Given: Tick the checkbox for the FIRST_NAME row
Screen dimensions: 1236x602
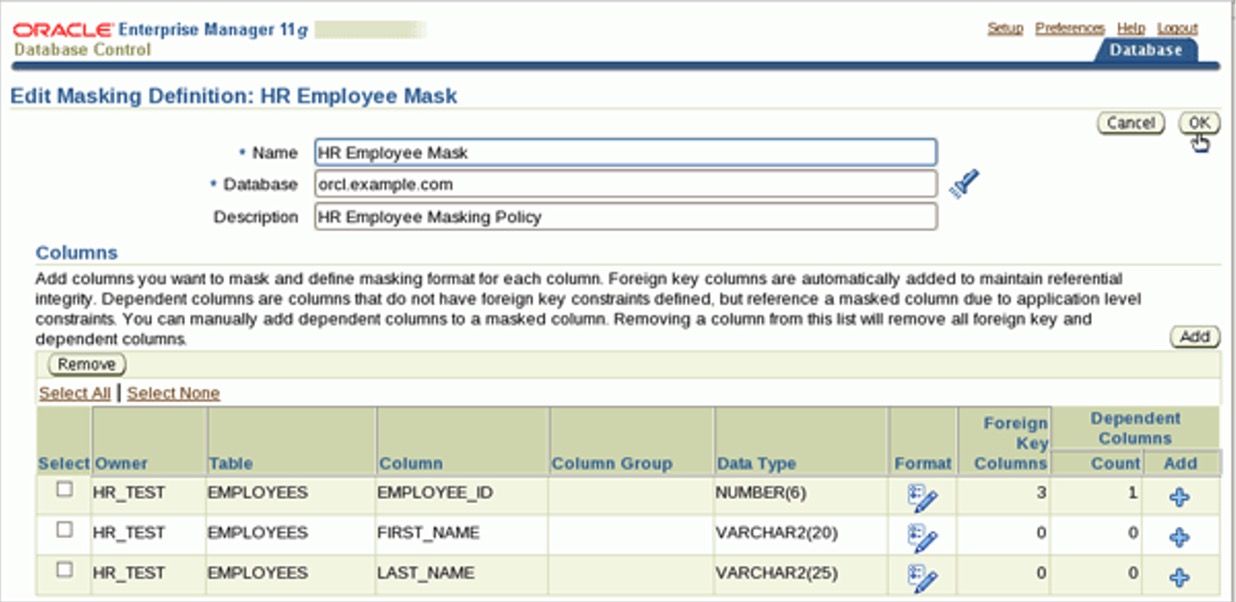Looking at the screenshot, I should pyautogui.click(x=64, y=530).
